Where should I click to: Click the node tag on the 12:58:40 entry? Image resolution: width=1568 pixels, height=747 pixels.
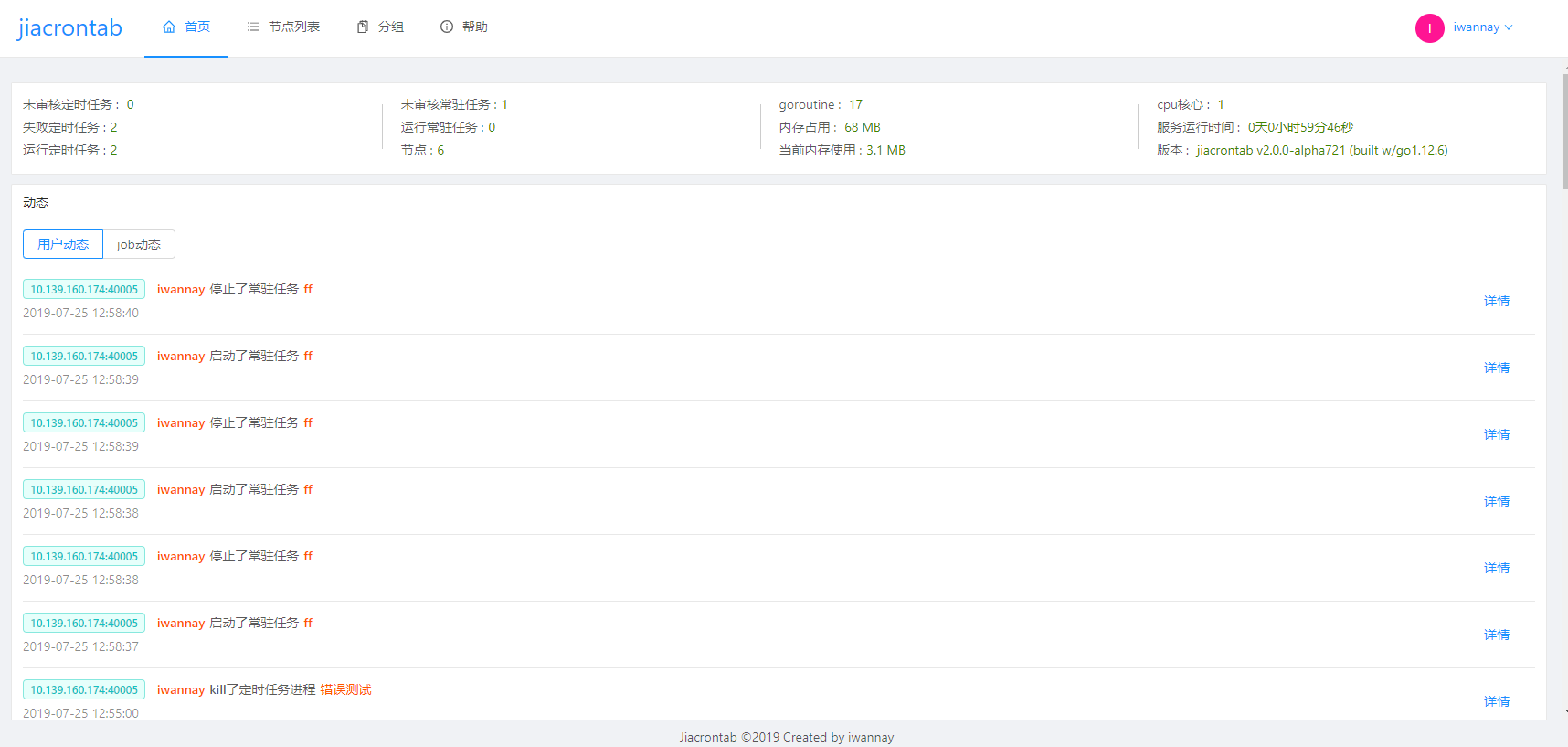click(84, 289)
